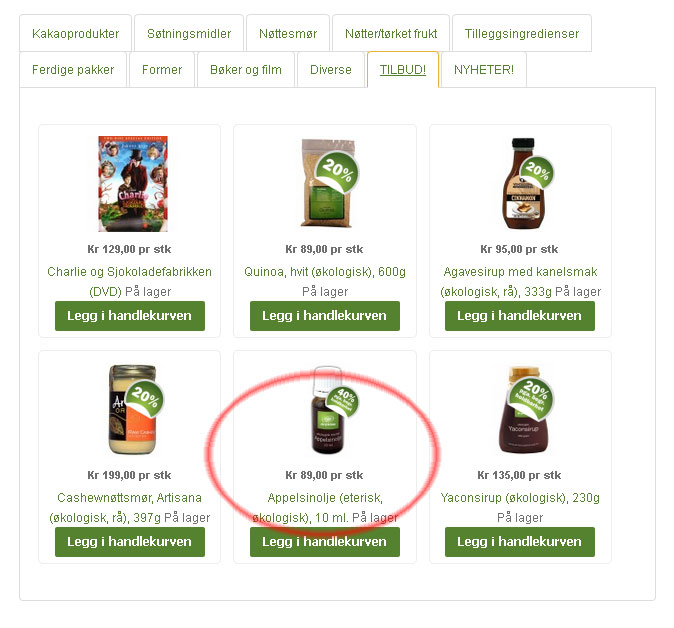Switch to the NYHETER! tab

484,70
